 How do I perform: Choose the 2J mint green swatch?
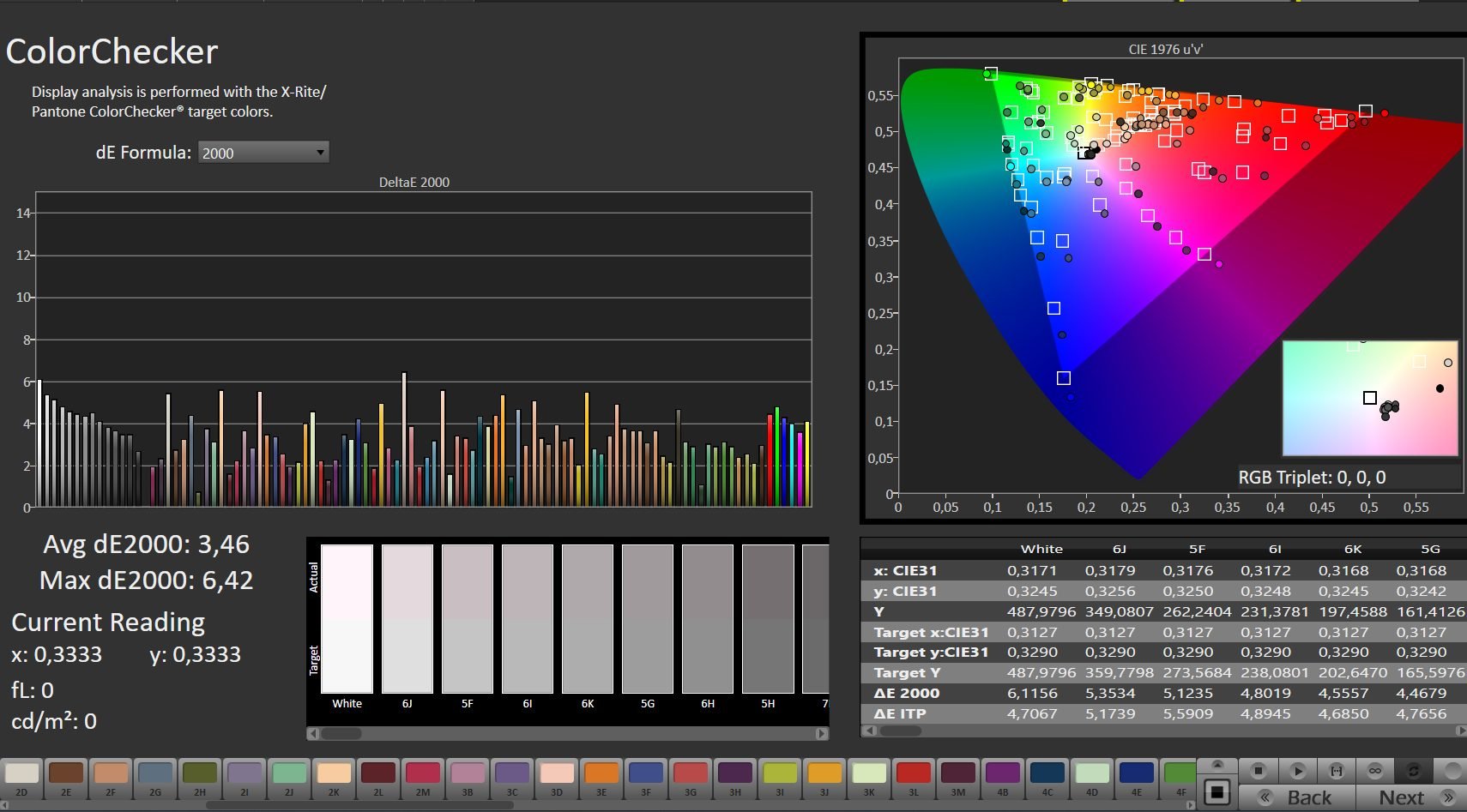pos(289,773)
